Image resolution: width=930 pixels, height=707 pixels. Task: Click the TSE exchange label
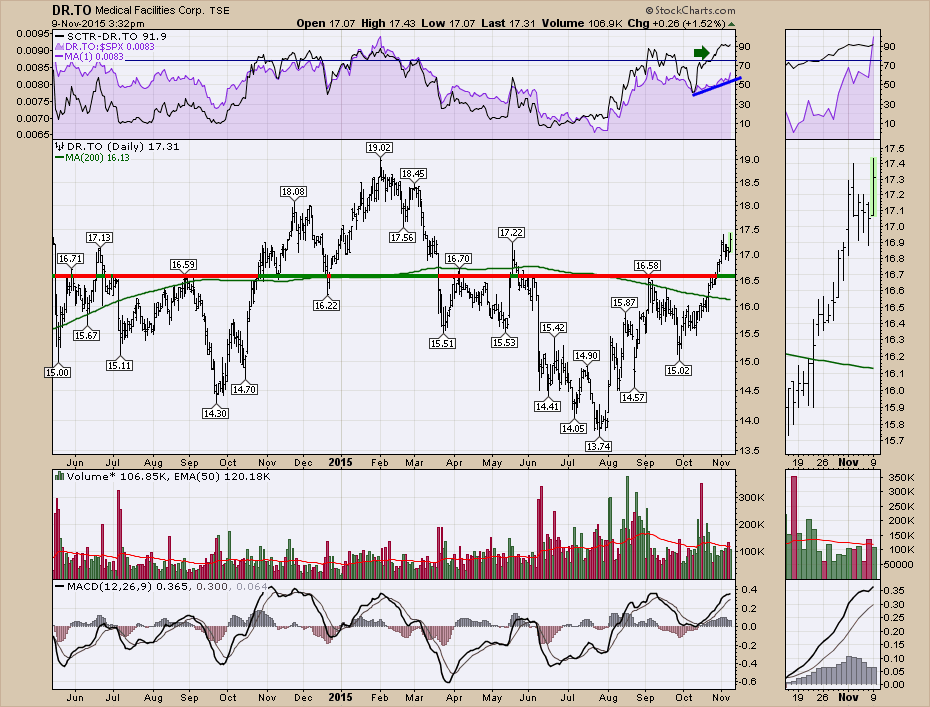(219, 11)
